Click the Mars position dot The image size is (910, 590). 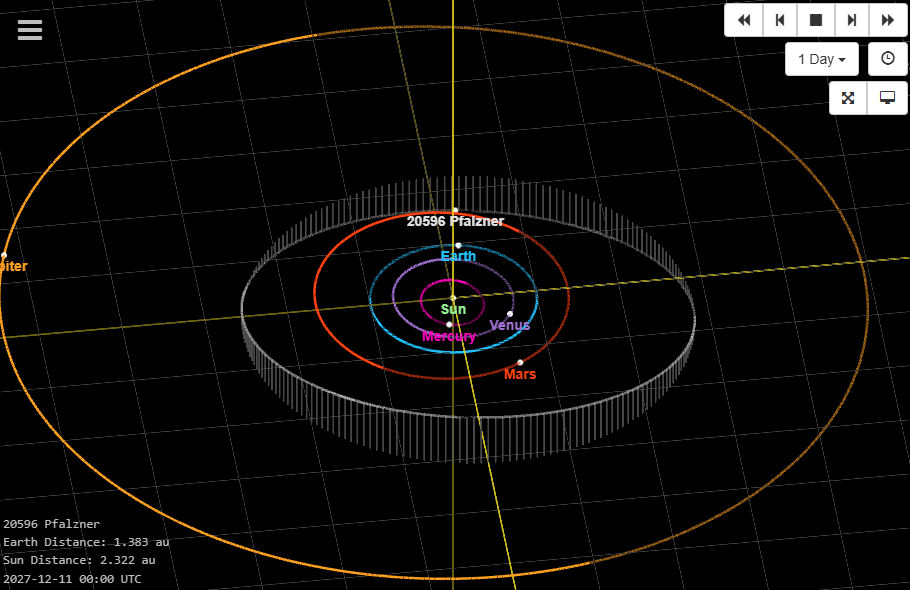(520, 363)
